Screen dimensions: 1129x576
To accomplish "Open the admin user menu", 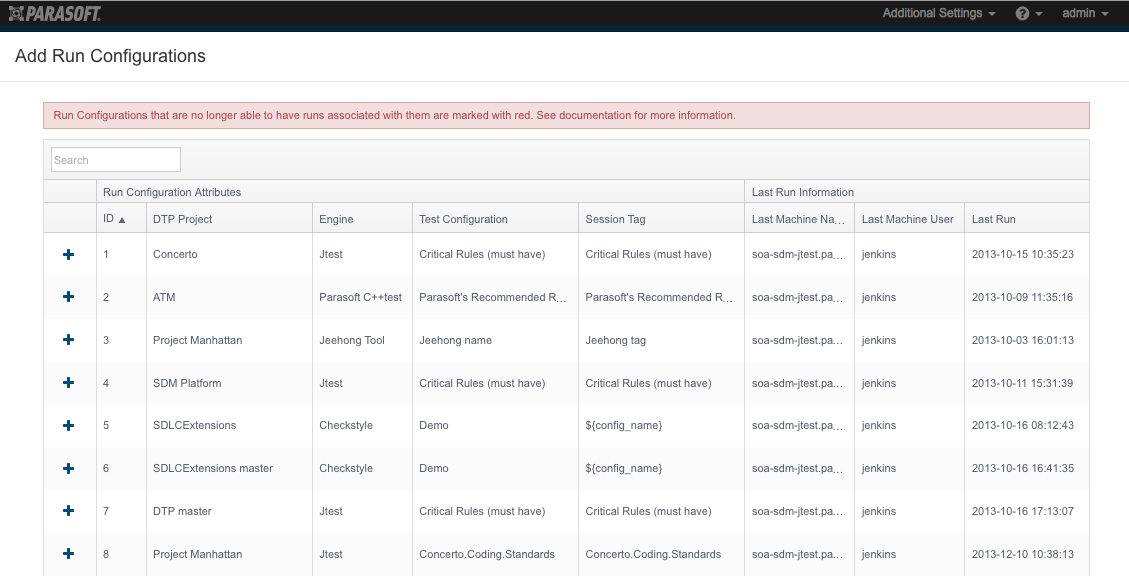I will (x=1085, y=13).
